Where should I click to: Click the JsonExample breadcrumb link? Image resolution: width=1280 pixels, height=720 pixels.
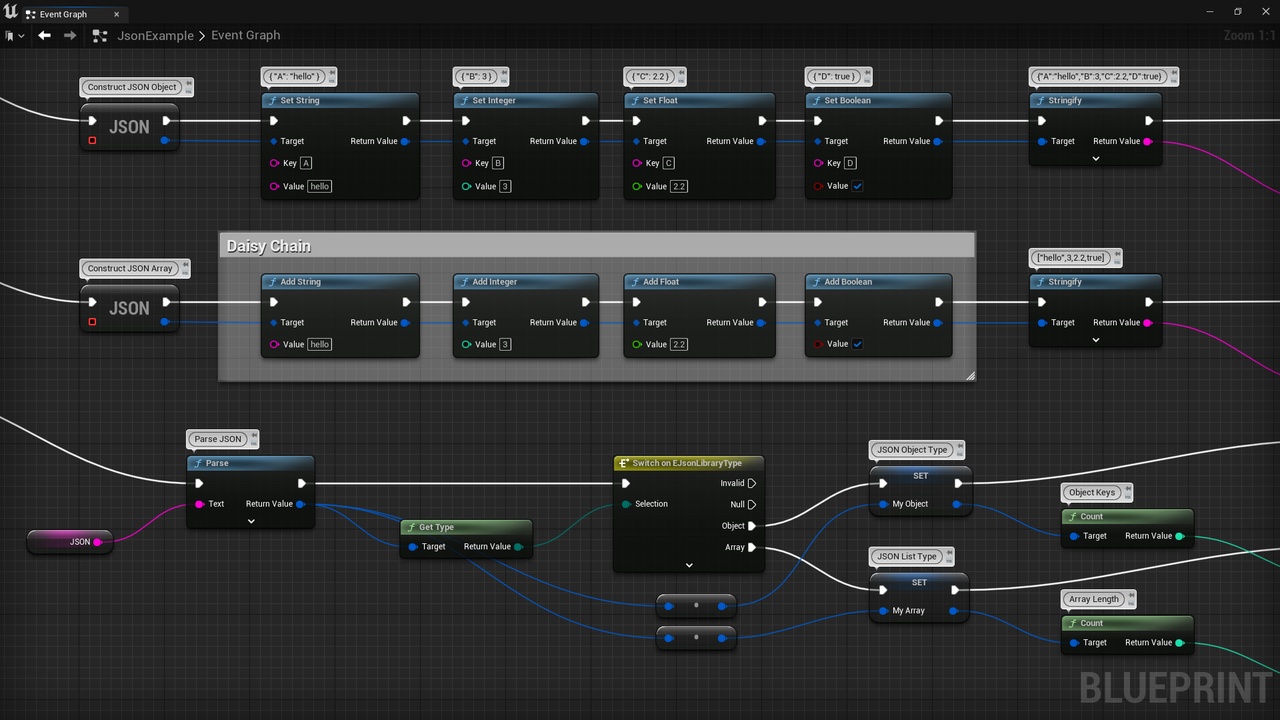tap(155, 35)
